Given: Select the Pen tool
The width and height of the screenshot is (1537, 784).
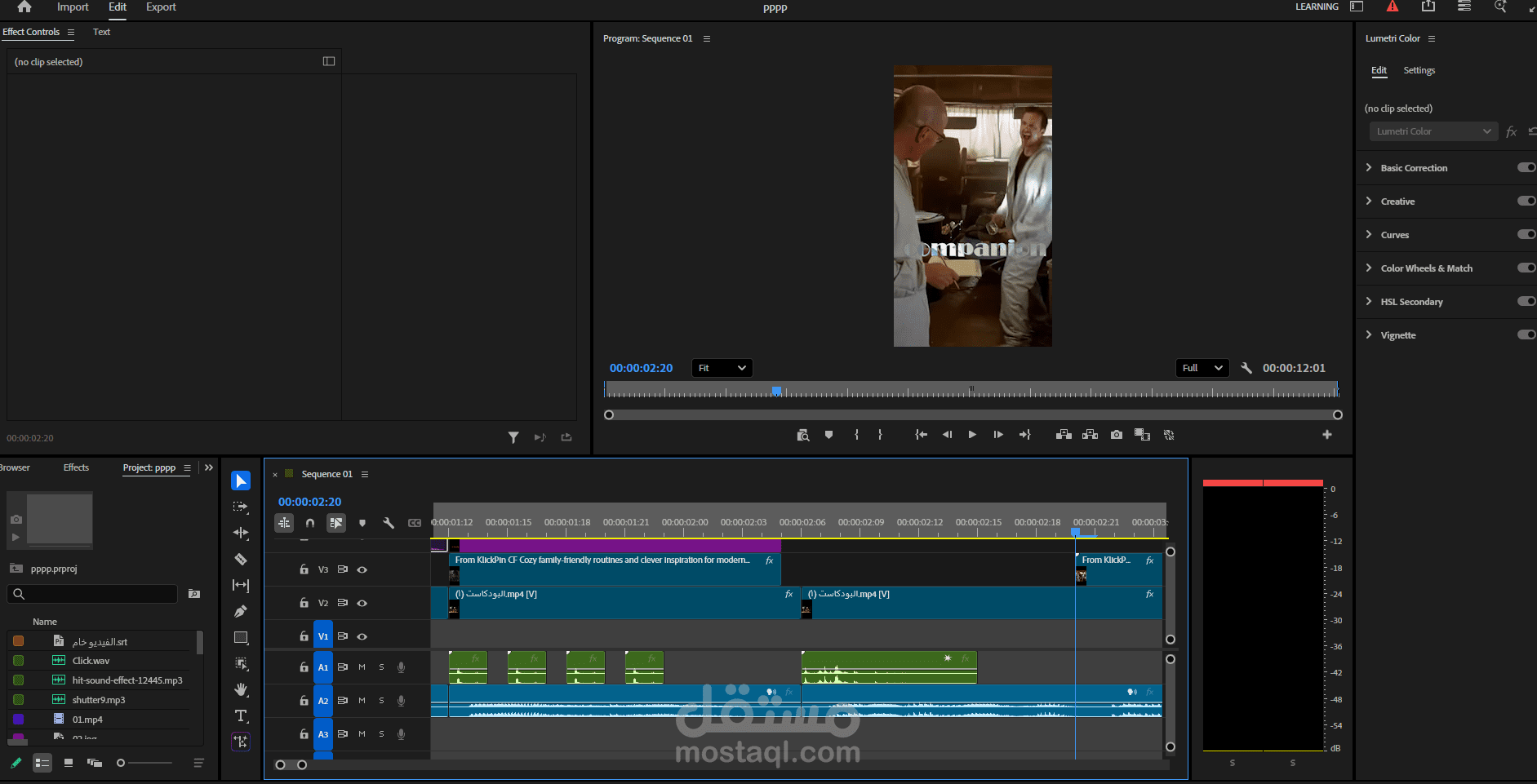Looking at the screenshot, I should [241, 611].
